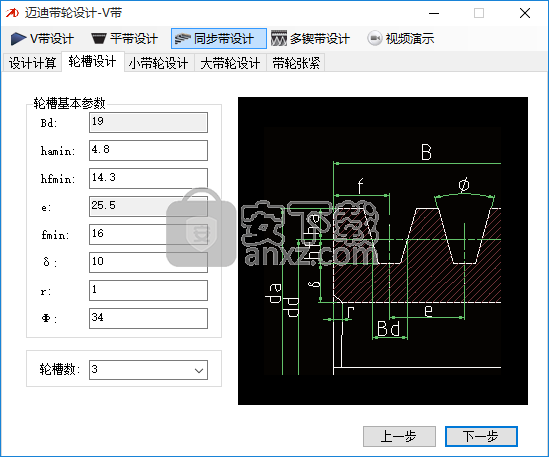The height and width of the screenshot is (457, 549).
Task: Minimize the 迈迪带轮设计 window
Action: tap(434, 13)
